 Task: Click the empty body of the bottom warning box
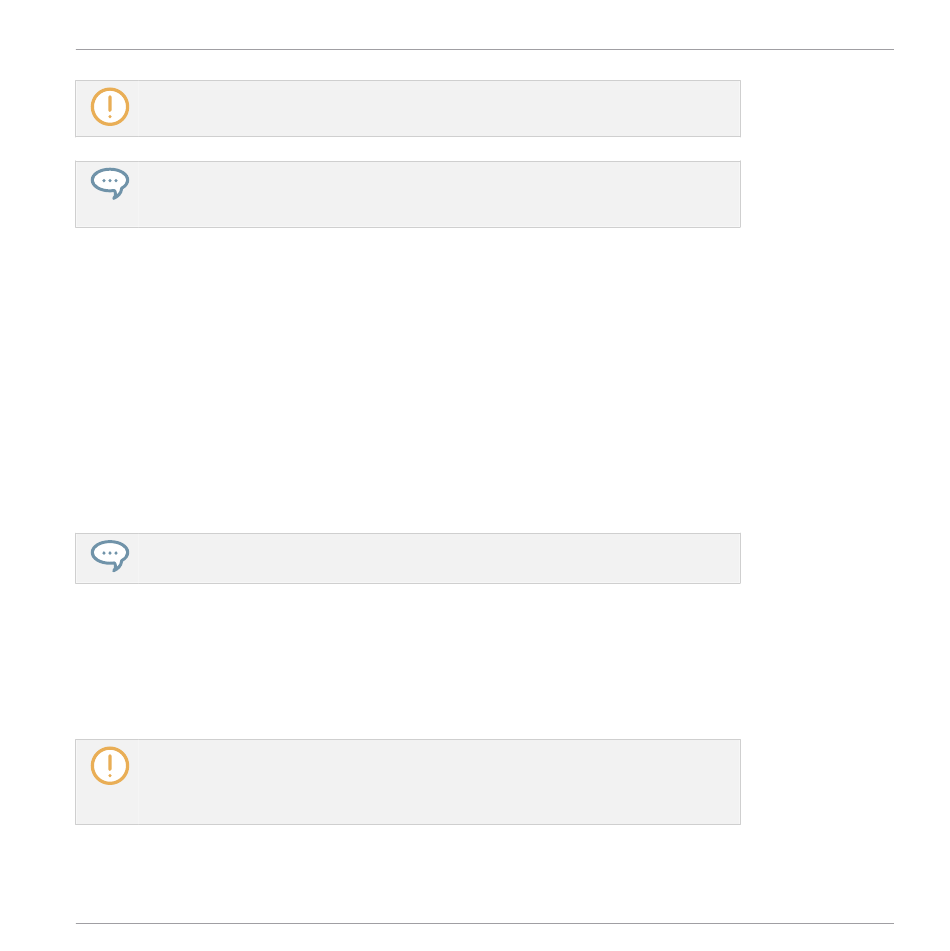tap(438, 782)
